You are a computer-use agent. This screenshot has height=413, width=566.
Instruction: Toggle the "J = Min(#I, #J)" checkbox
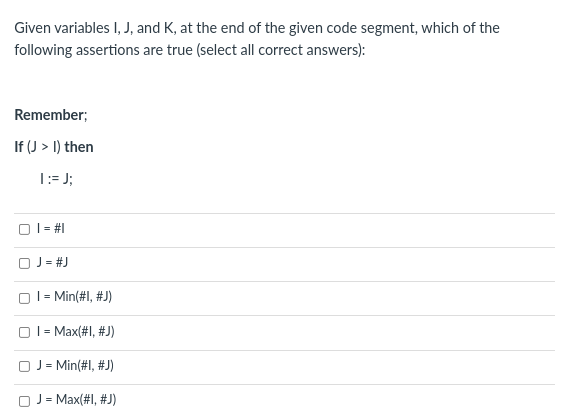point(24,366)
